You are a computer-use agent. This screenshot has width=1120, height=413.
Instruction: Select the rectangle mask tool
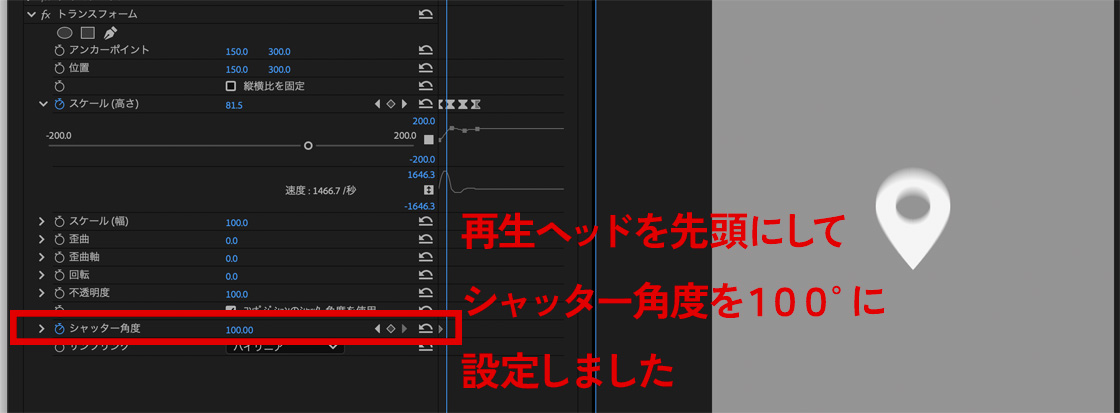click(87, 32)
